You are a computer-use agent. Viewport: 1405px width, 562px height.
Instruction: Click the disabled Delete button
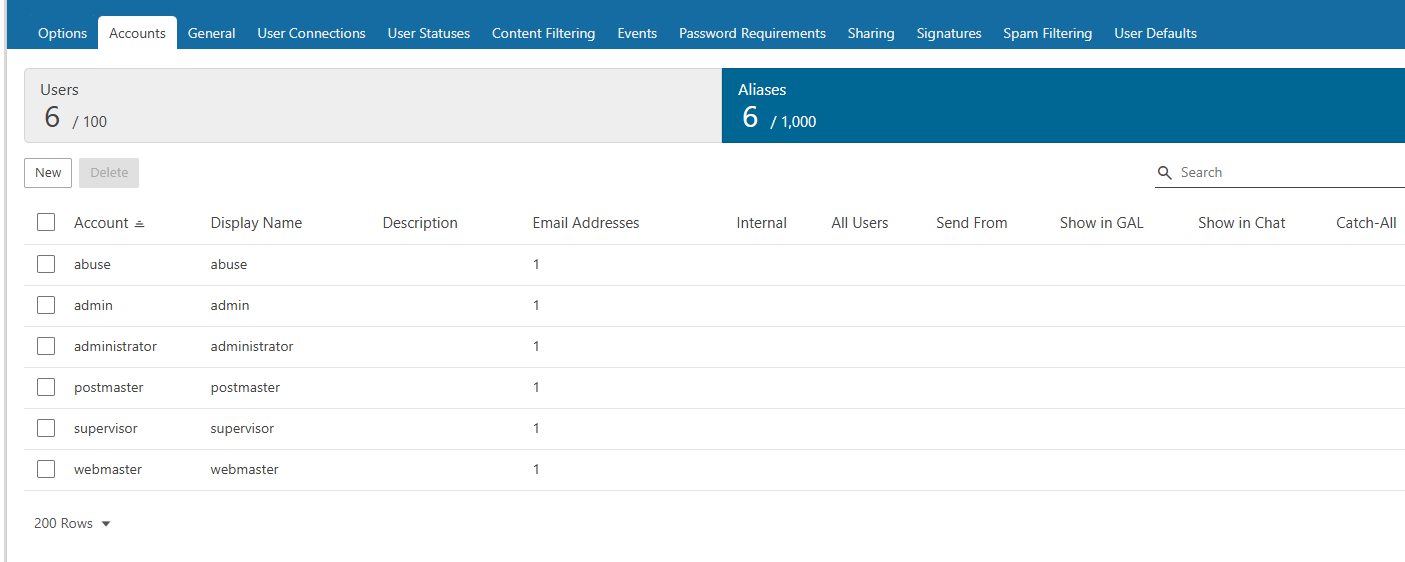coord(109,173)
